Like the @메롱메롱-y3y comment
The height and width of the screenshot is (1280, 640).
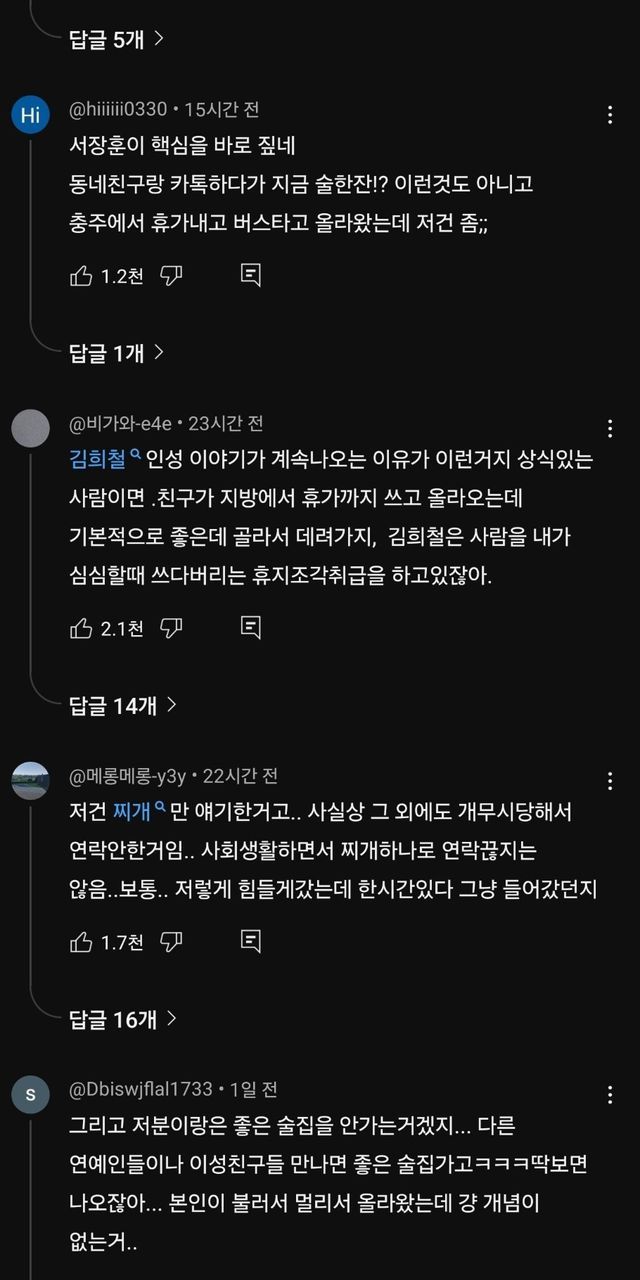coord(81,941)
